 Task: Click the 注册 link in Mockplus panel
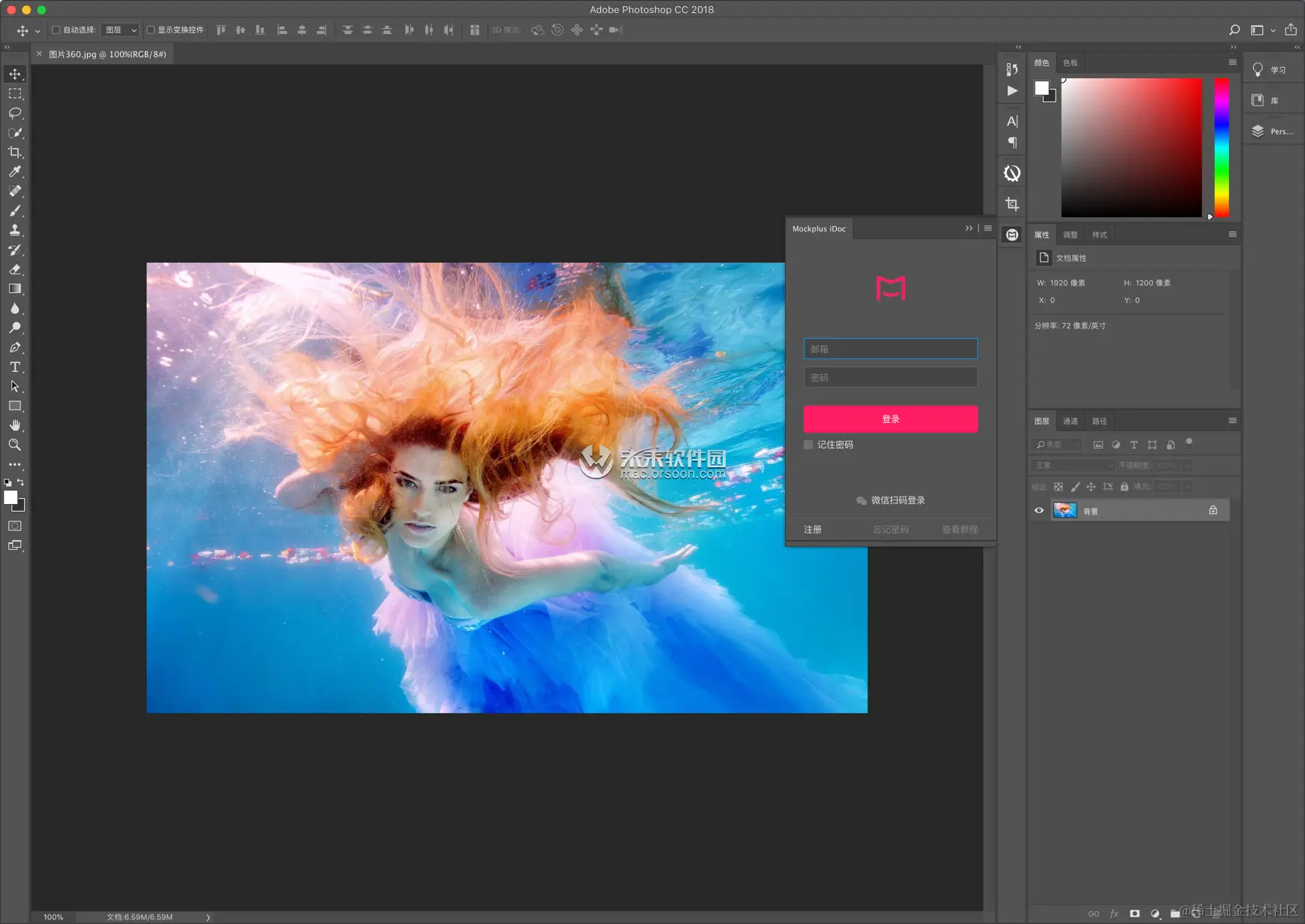click(x=813, y=530)
